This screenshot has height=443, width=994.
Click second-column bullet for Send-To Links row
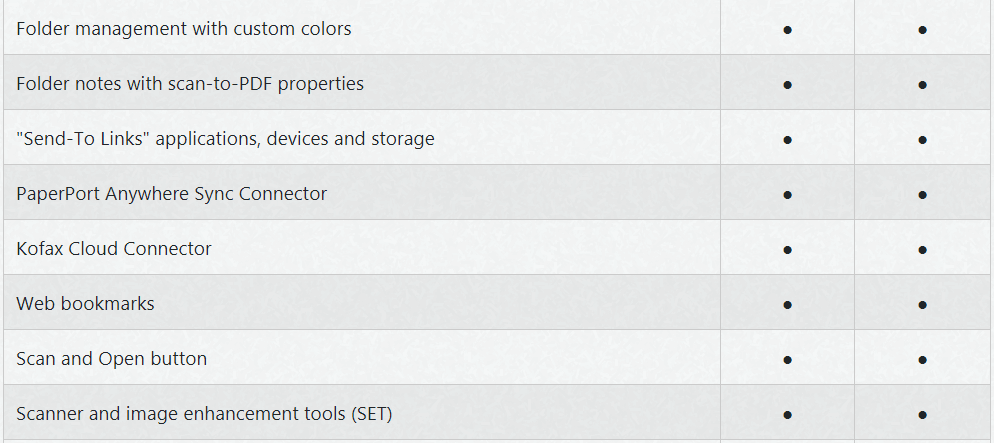[x=922, y=140]
